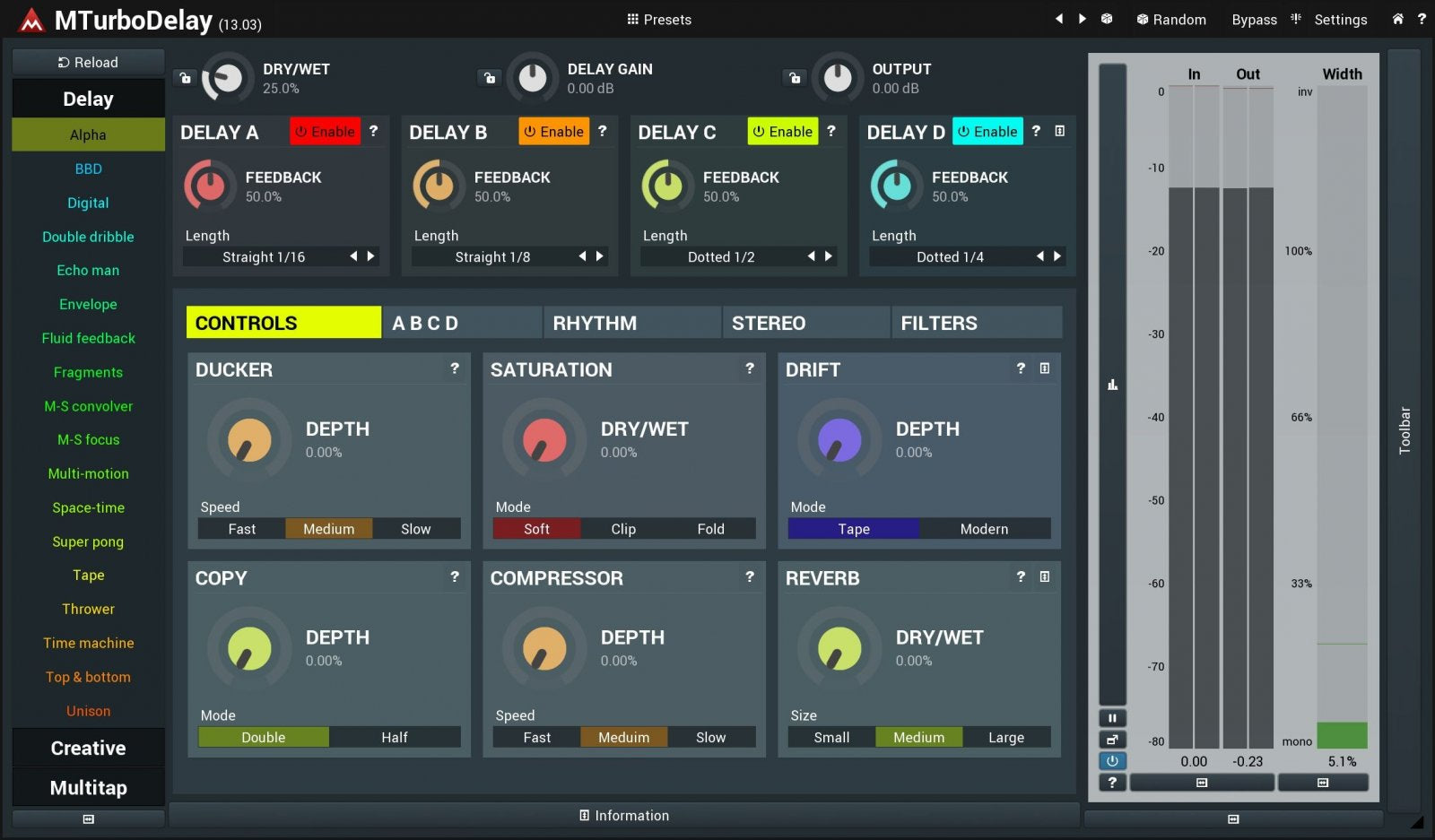Image resolution: width=1435 pixels, height=840 pixels.
Task: Click the analyzer icon beside the meters
Action: (1112, 384)
